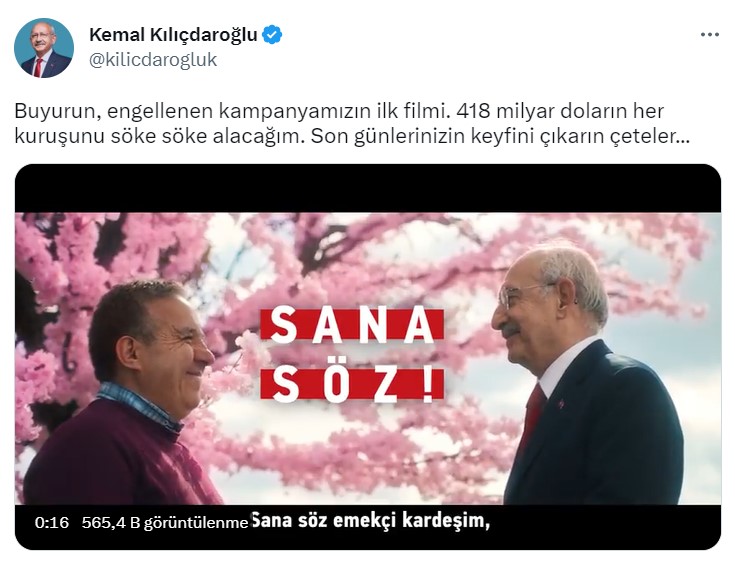Click the 0:16 video duration label
Screen dimensions: 735x563
tap(52, 522)
